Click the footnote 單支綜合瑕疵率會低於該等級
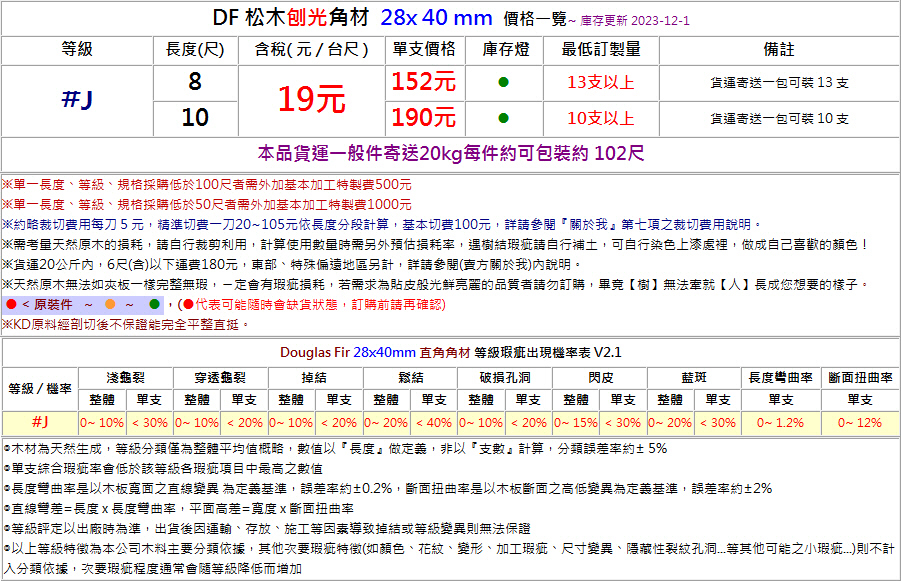This screenshot has height=581, width=901. point(163,469)
